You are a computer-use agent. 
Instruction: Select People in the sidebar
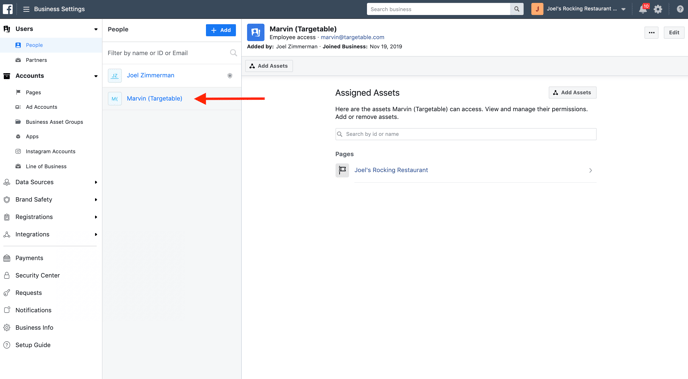tap(34, 45)
